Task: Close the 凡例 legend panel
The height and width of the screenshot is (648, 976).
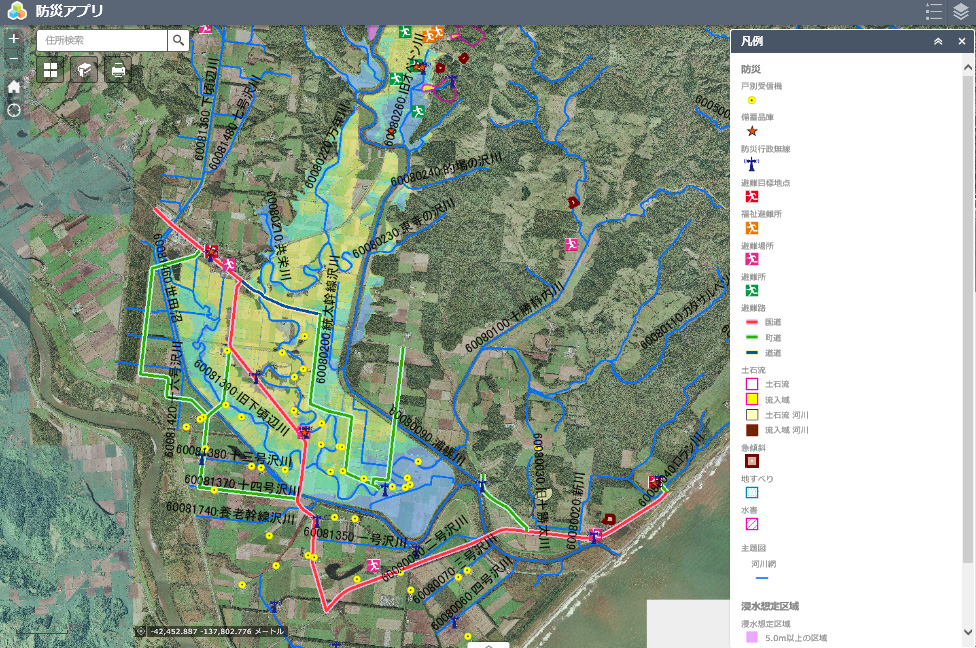Action: pos(962,42)
